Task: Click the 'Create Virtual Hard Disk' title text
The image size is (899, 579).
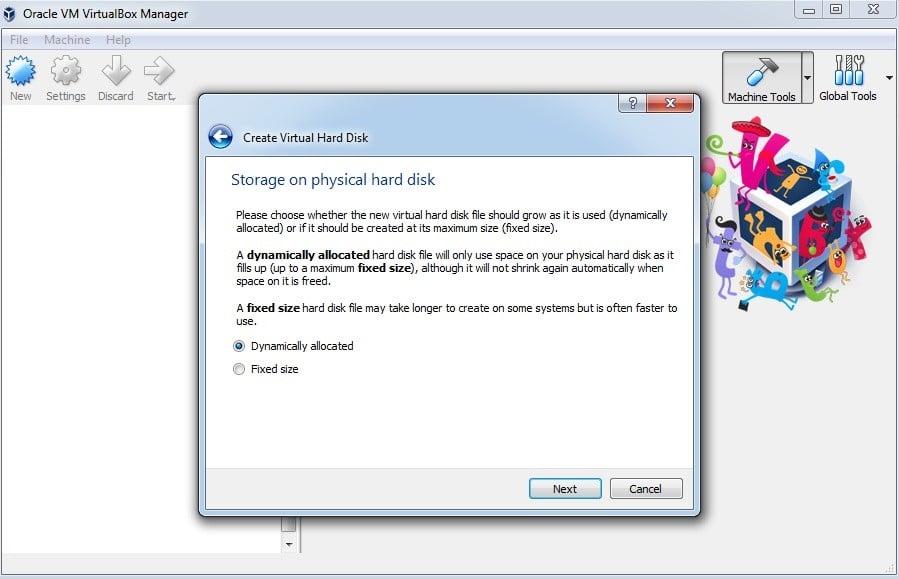Action: click(x=305, y=138)
